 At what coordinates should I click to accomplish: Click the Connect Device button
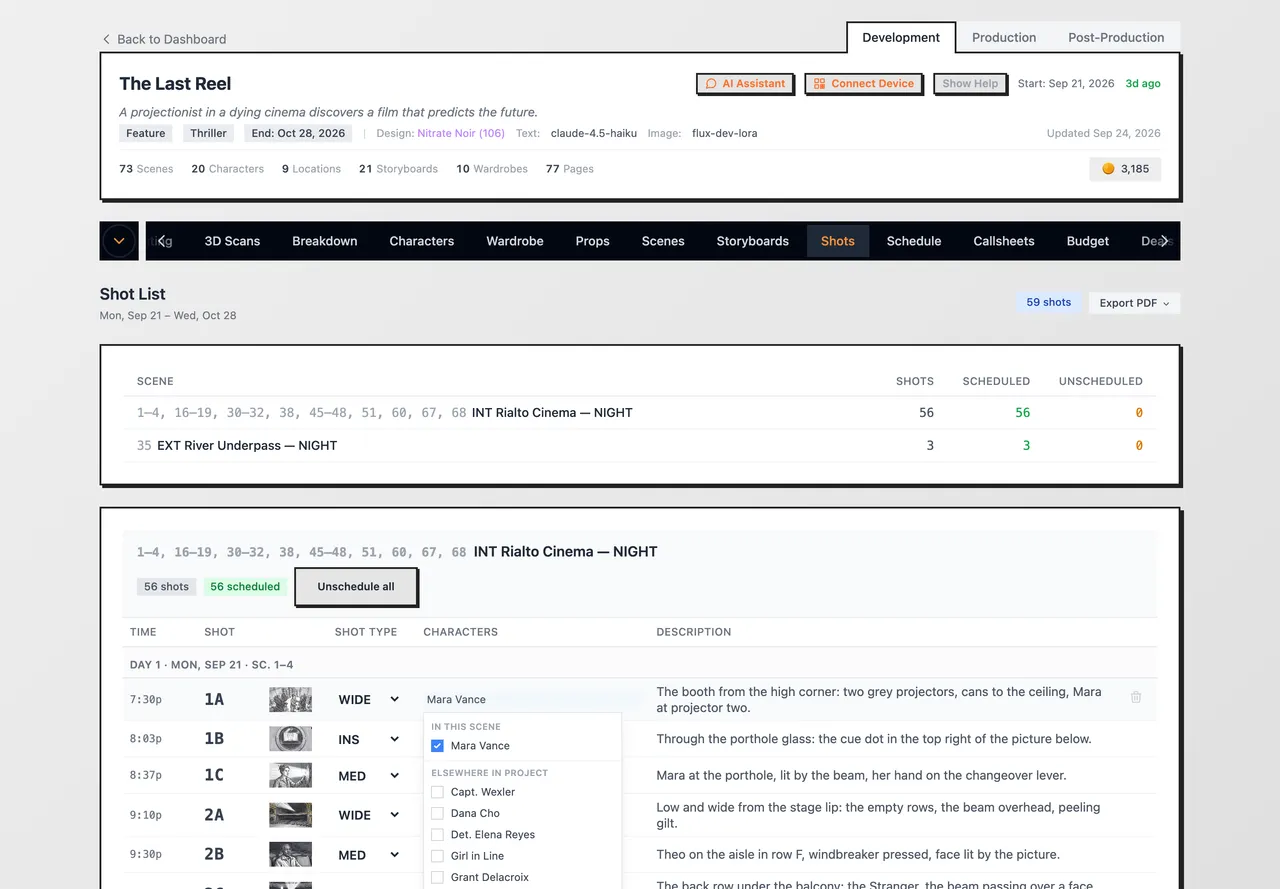tap(863, 84)
